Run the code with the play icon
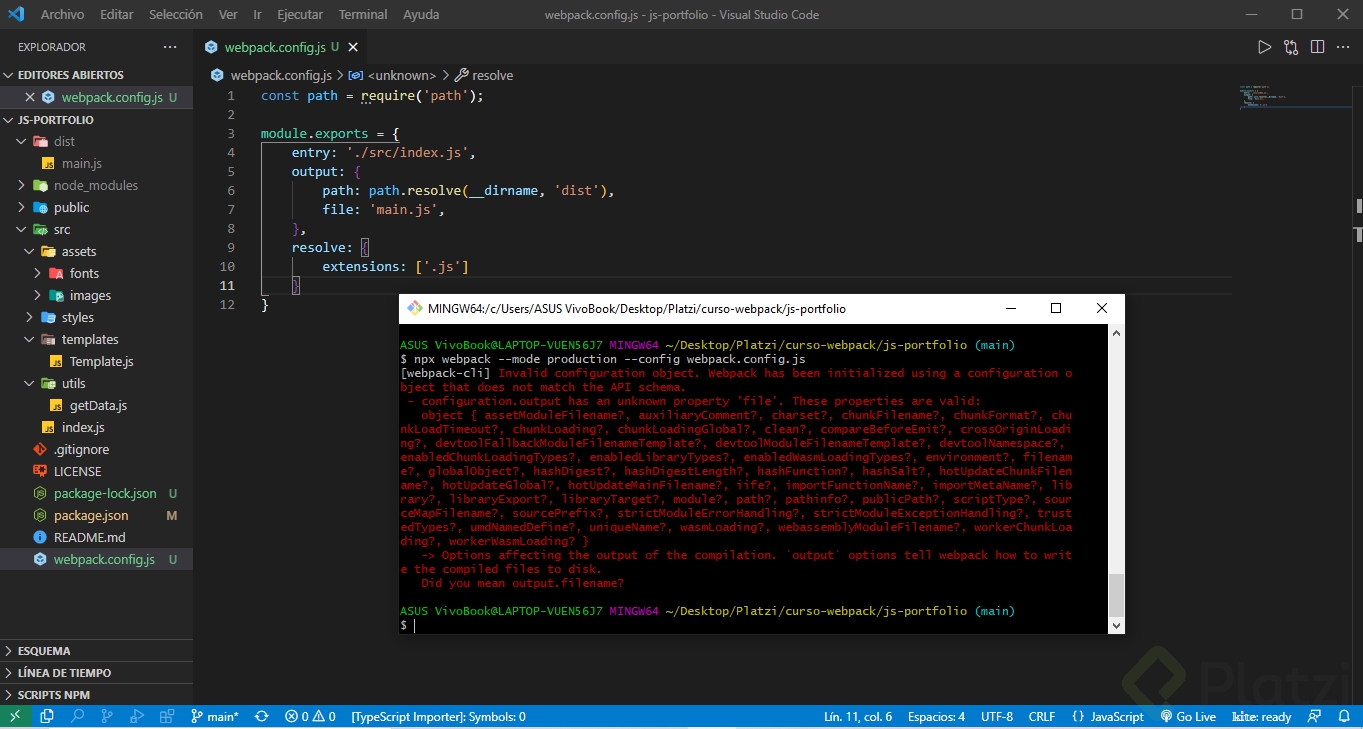This screenshot has width=1363, height=729. coord(1264,47)
